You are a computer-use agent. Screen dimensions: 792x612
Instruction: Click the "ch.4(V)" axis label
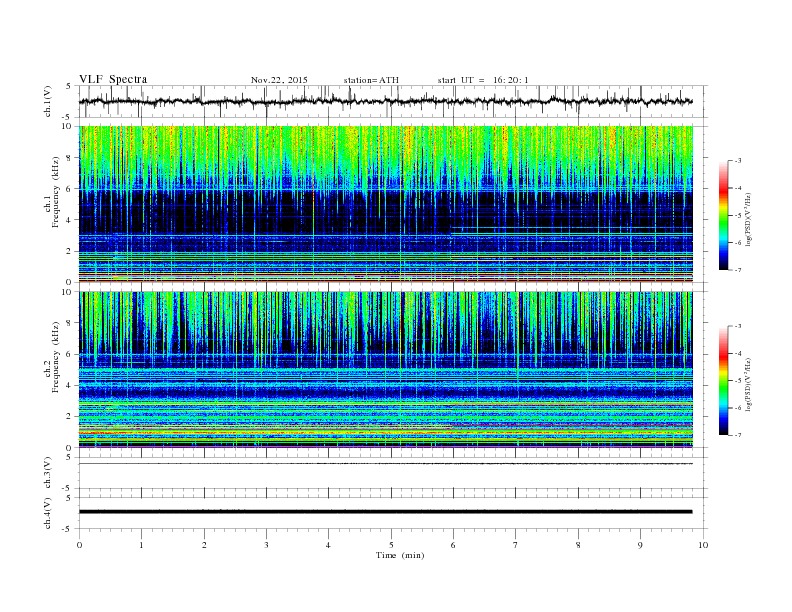(x=48, y=513)
